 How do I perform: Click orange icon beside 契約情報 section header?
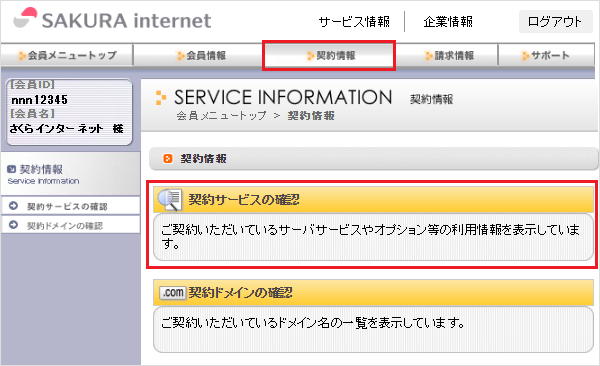coord(168,158)
